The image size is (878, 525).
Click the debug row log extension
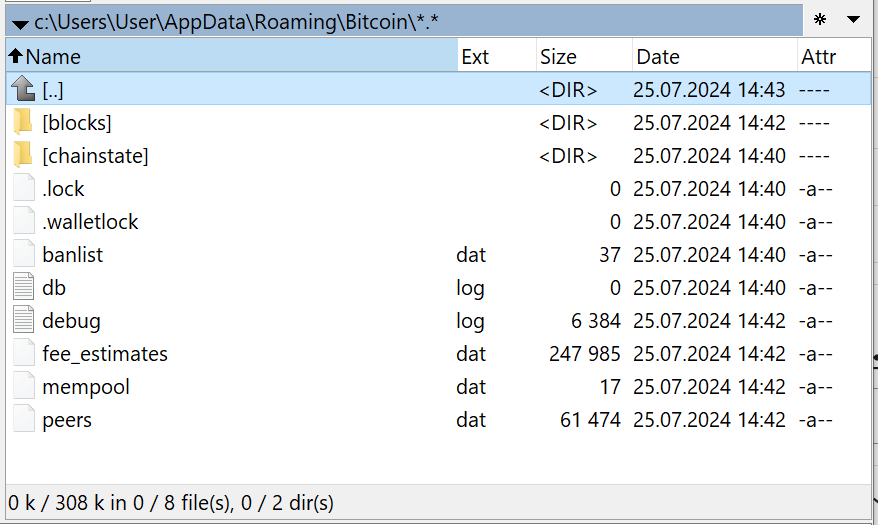[470, 321]
